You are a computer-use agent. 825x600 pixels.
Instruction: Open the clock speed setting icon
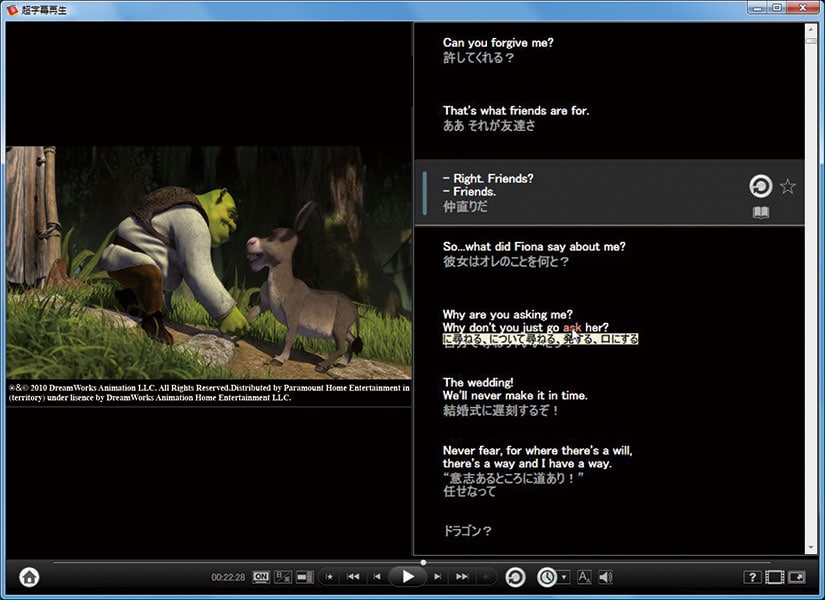tap(547, 577)
